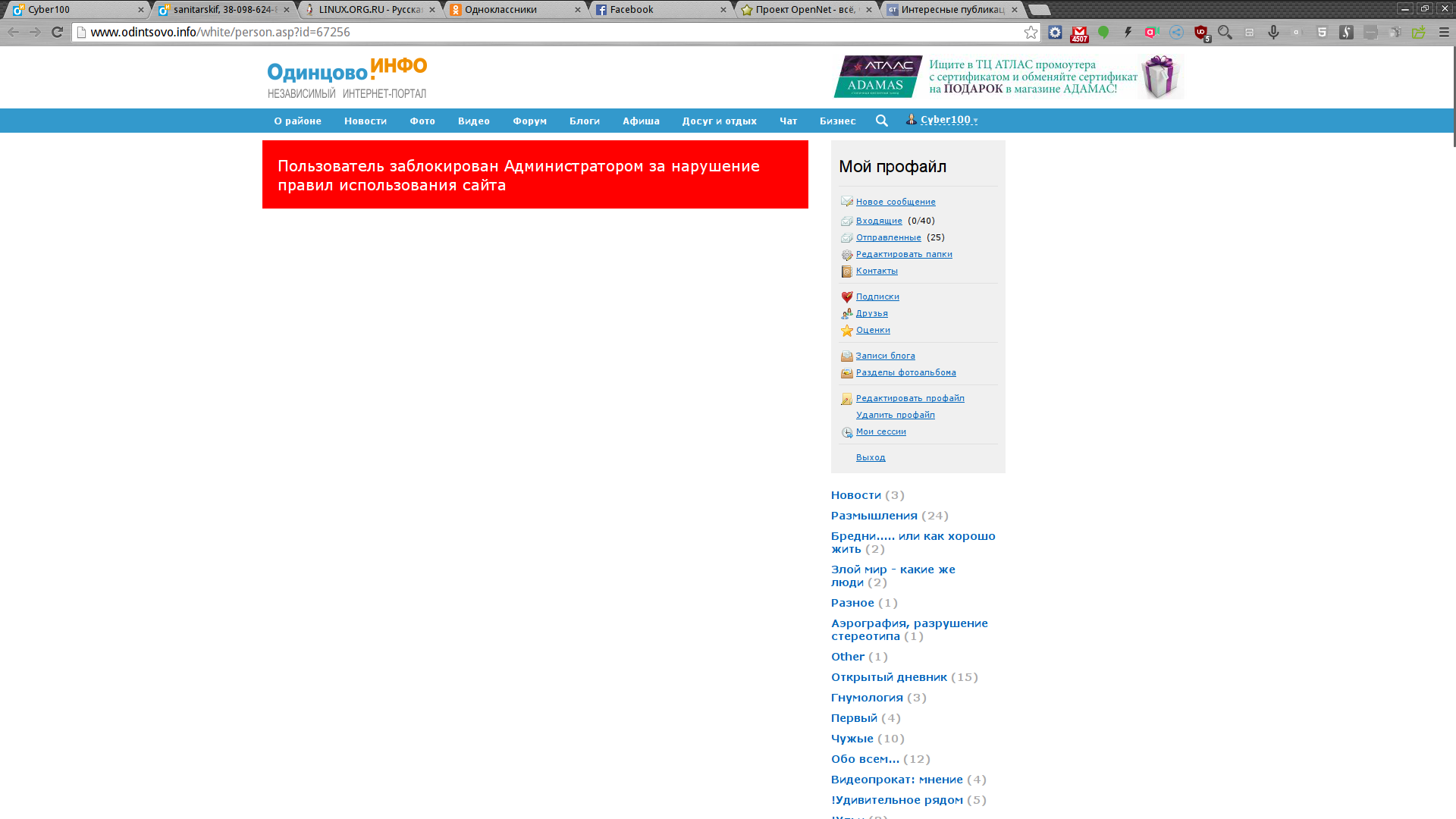
Task: Open the Форум menu item
Action: (x=529, y=121)
